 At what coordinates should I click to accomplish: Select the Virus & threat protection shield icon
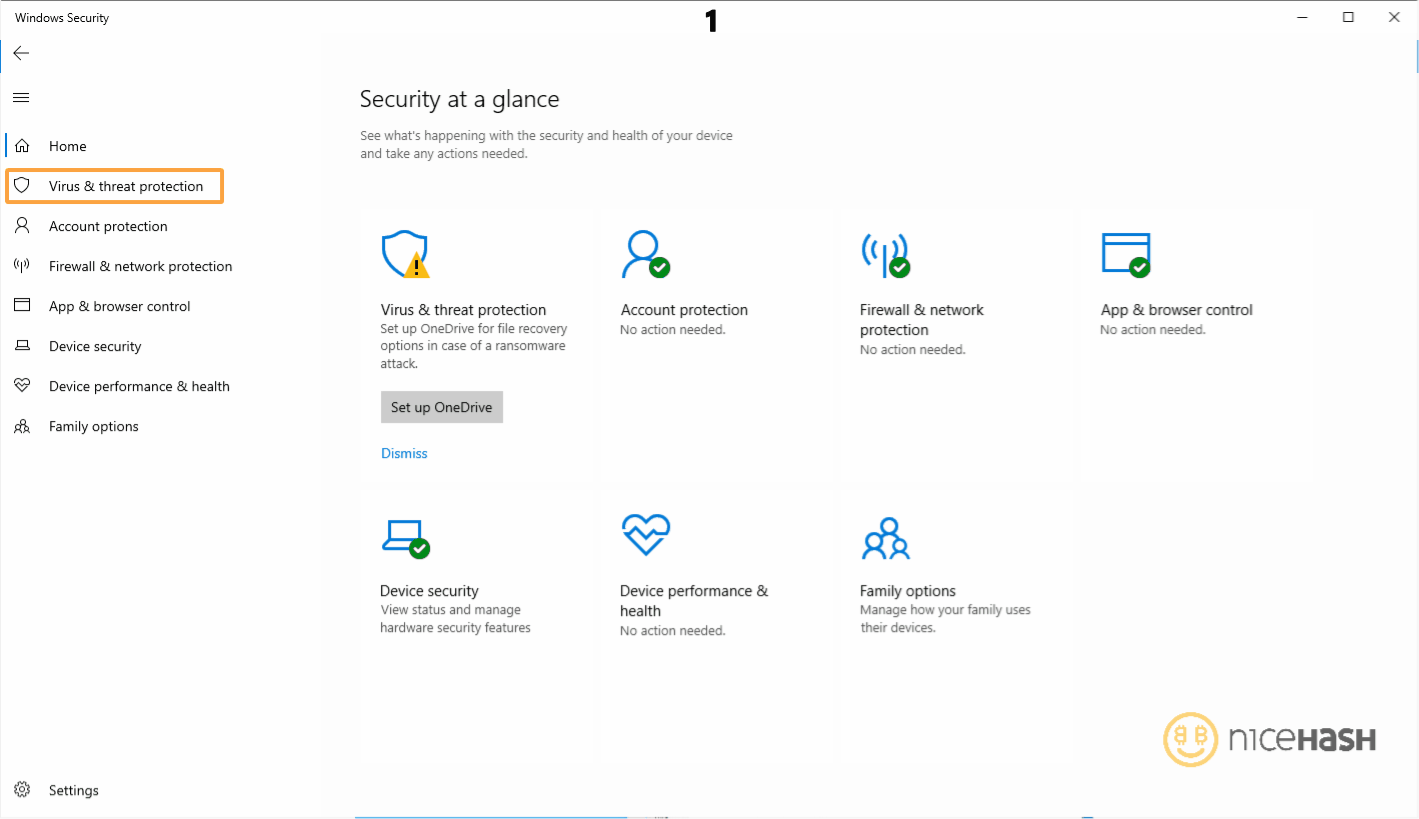404,253
